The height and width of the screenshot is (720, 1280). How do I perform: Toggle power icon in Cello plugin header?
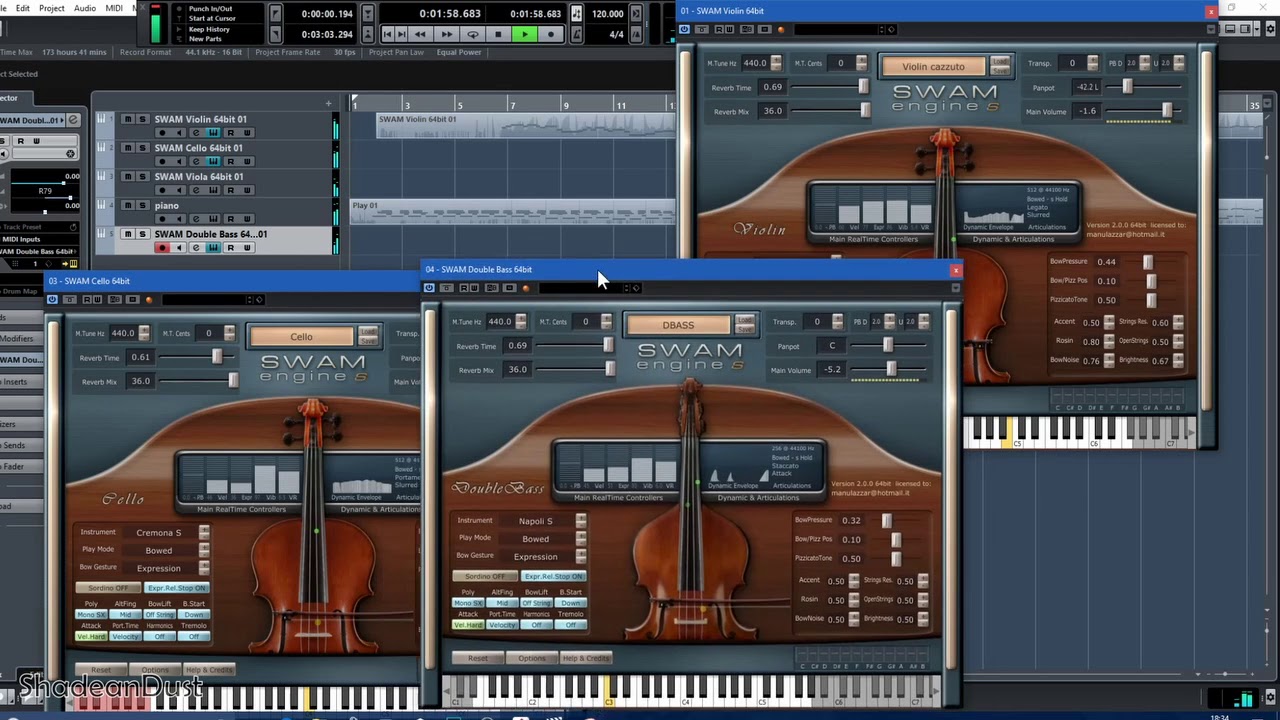click(x=52, y=299)
